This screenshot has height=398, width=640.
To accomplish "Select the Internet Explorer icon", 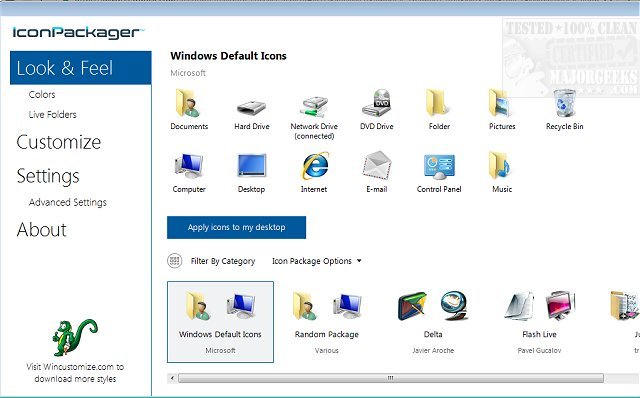I will (315, 166).
